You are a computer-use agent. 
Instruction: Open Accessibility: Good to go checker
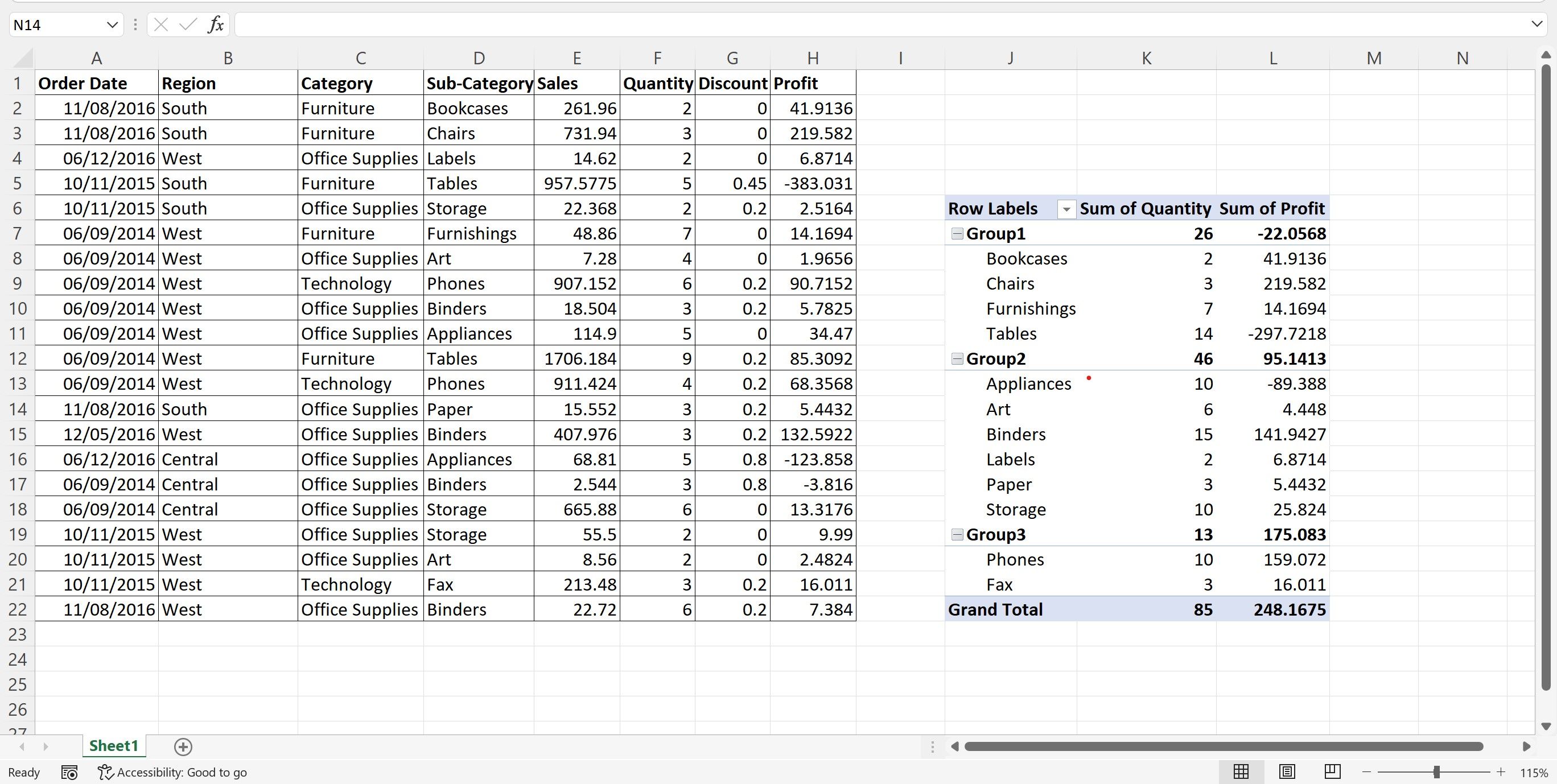point(173,772)
